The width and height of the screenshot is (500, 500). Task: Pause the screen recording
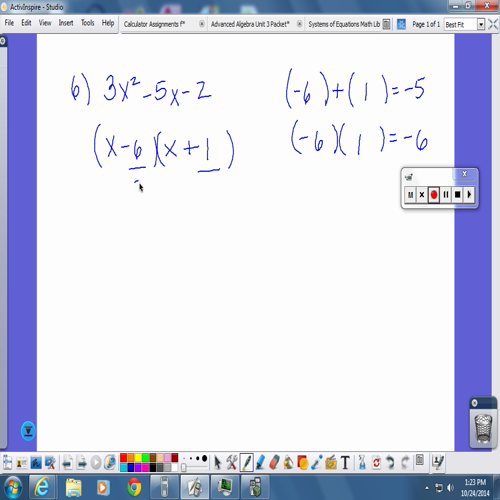446,194
